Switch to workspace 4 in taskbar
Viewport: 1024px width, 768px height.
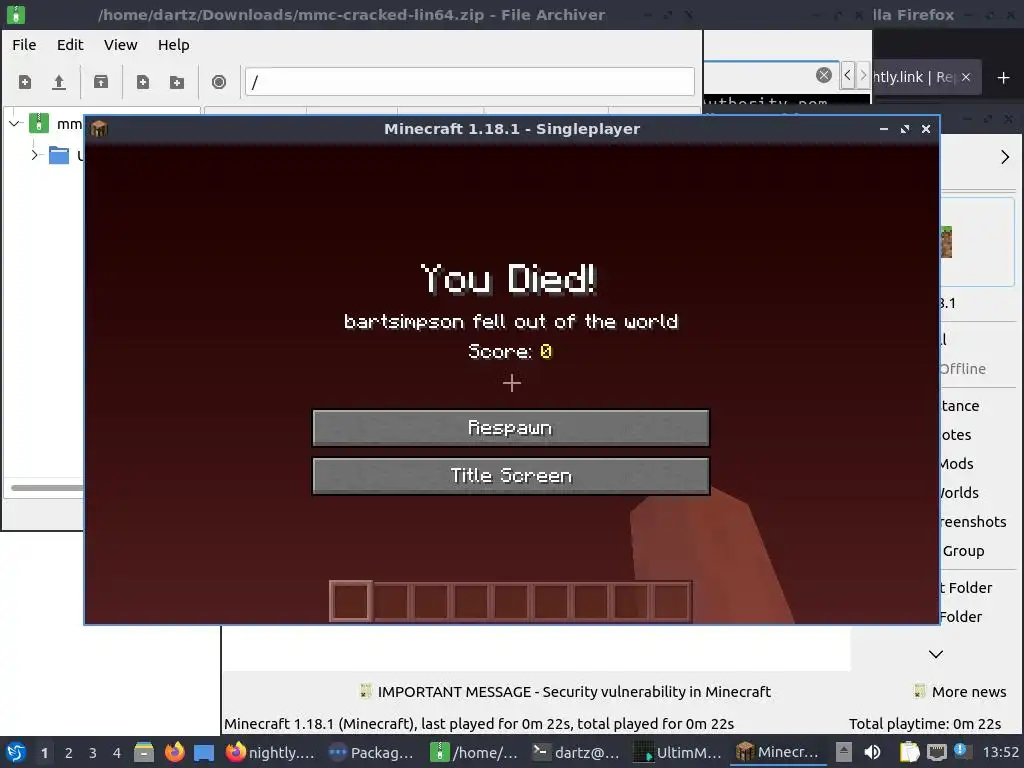tap(117, 753)
